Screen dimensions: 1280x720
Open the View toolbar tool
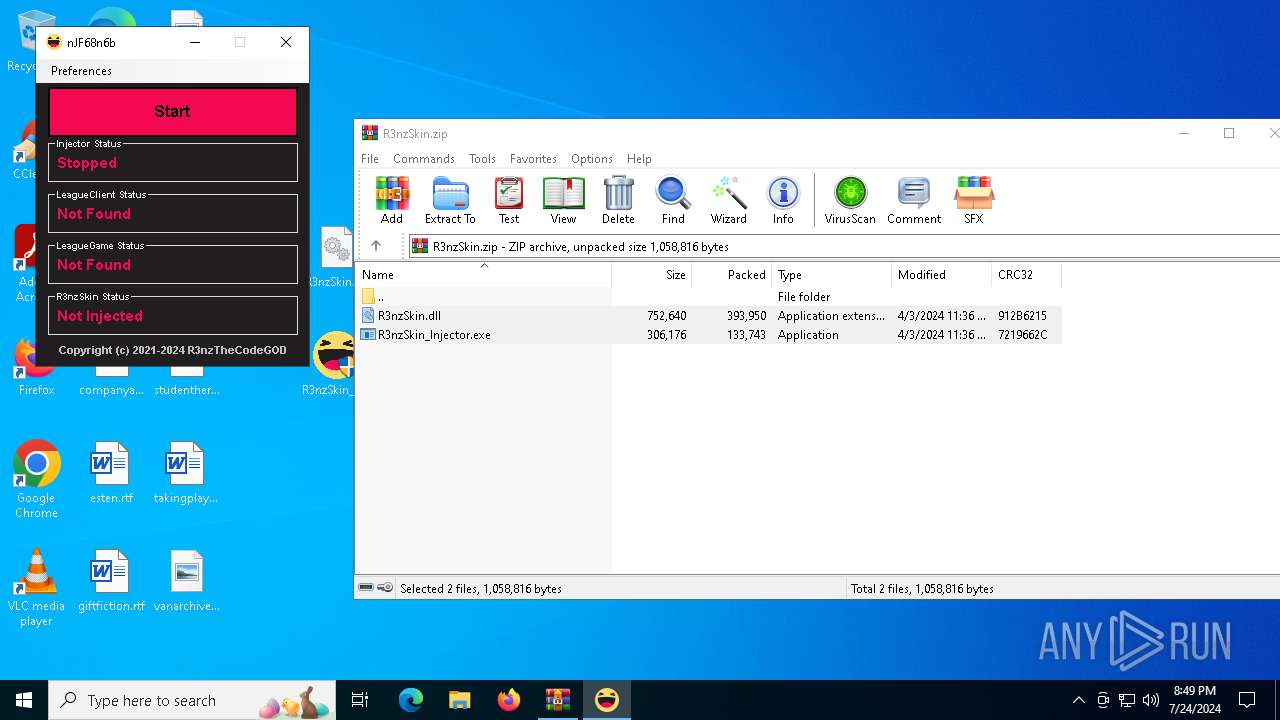pos(563,200)
